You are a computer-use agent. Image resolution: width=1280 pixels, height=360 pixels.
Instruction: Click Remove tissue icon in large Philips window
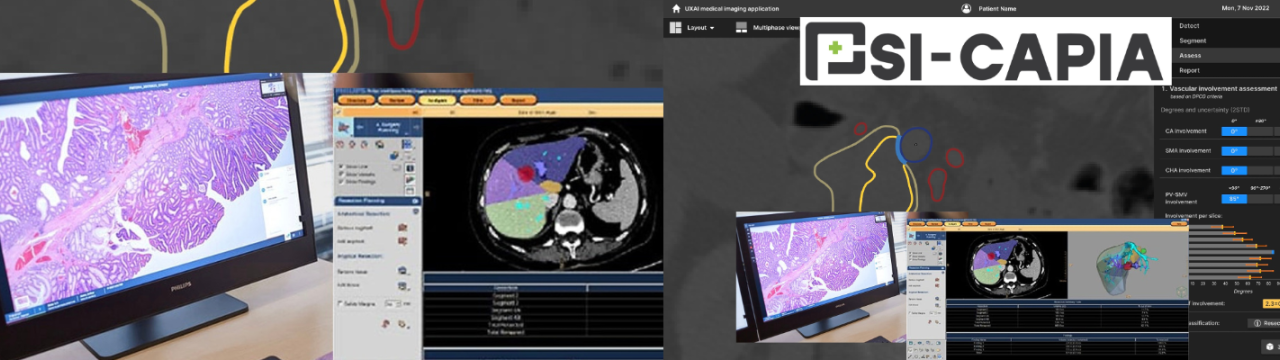pos(403,271)
